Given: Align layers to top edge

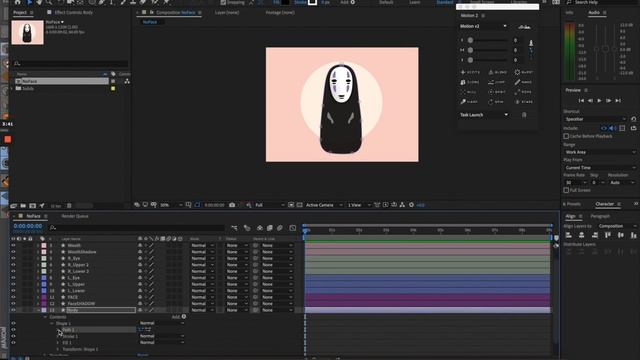Looking at the screenshot, I should pos(608,235).
